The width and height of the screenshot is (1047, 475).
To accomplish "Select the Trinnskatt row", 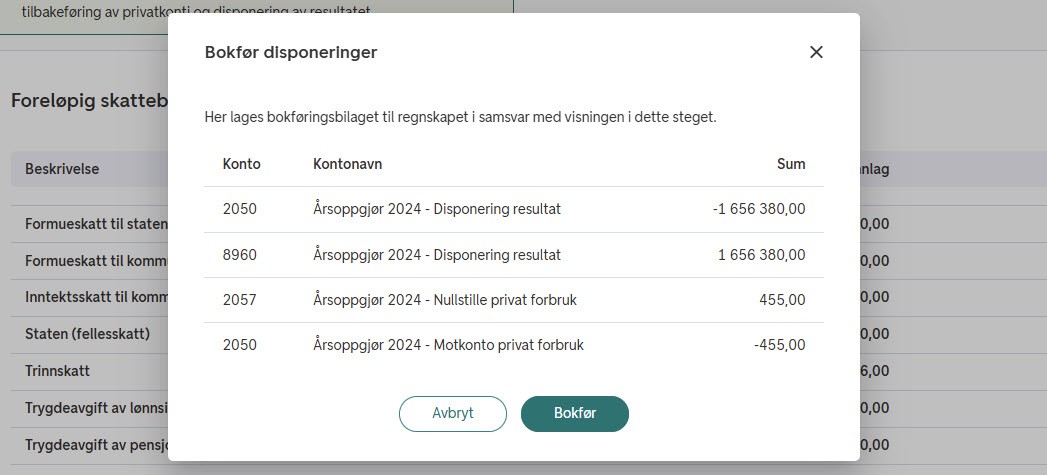I will 57,371.
